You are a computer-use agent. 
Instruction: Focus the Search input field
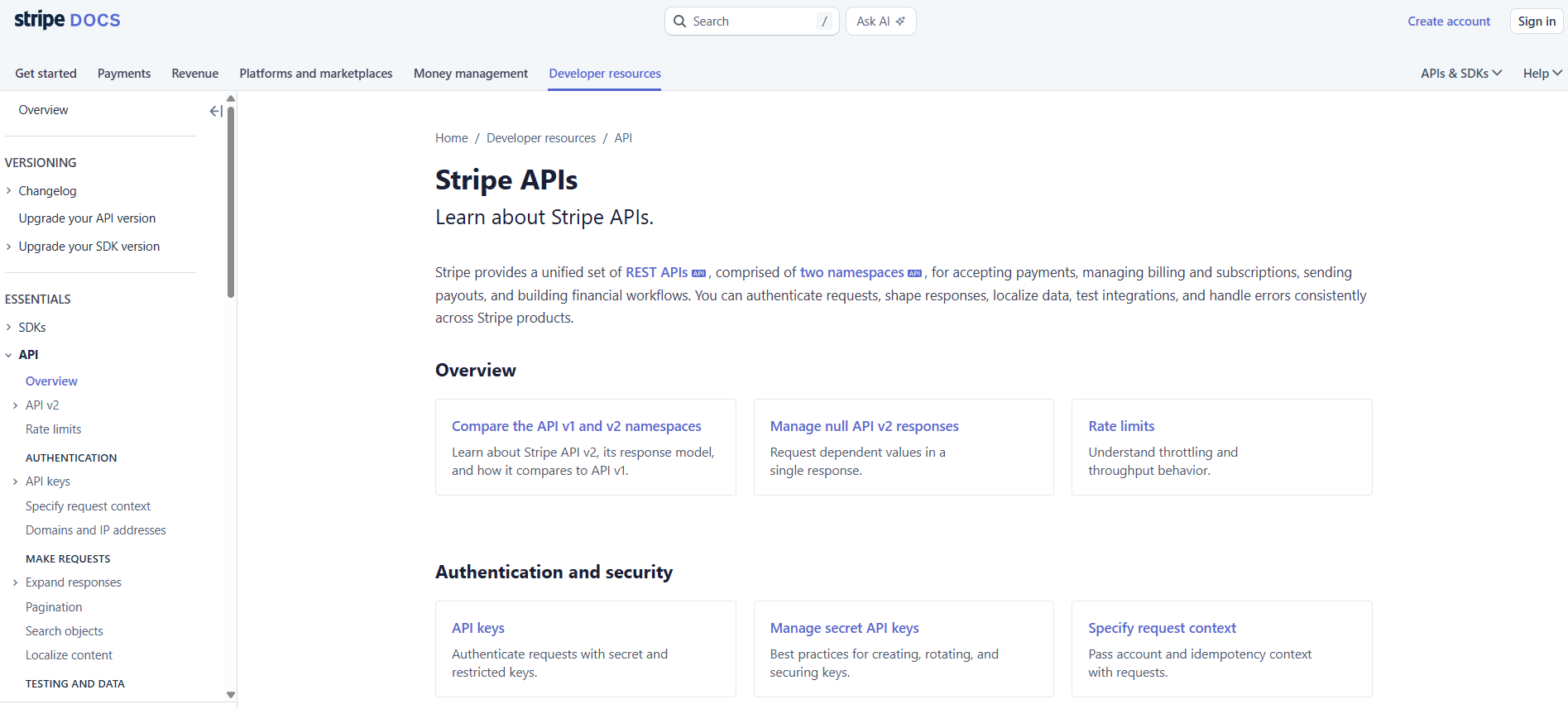[751, 22]
